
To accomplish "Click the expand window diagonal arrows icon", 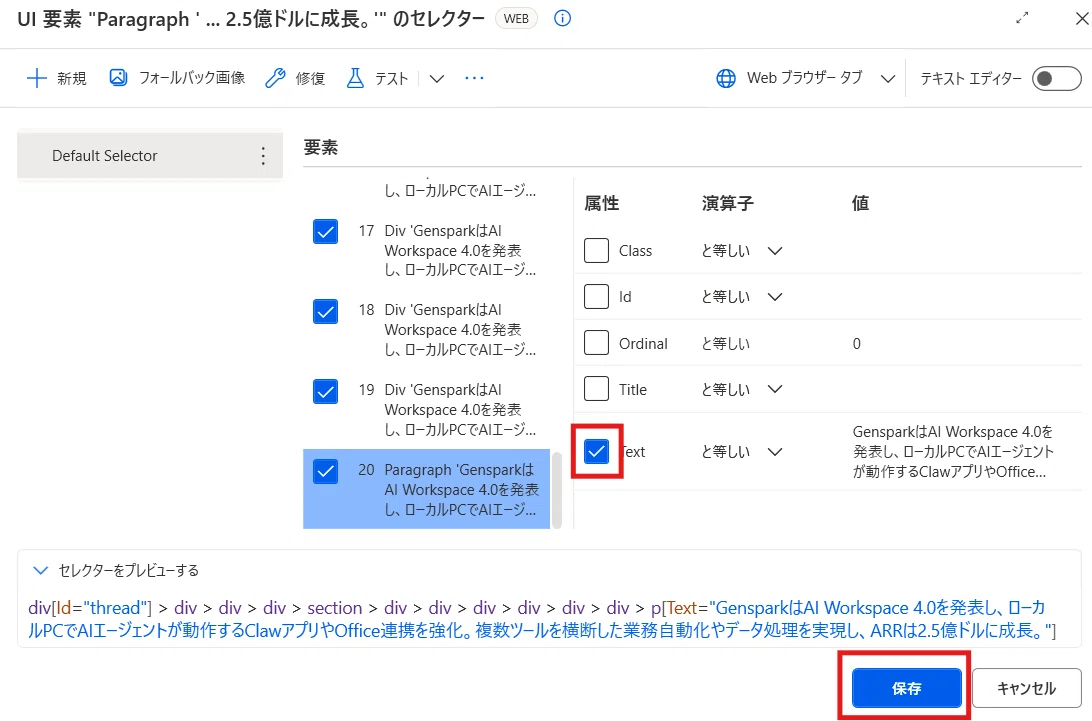I will point(1022,18).
